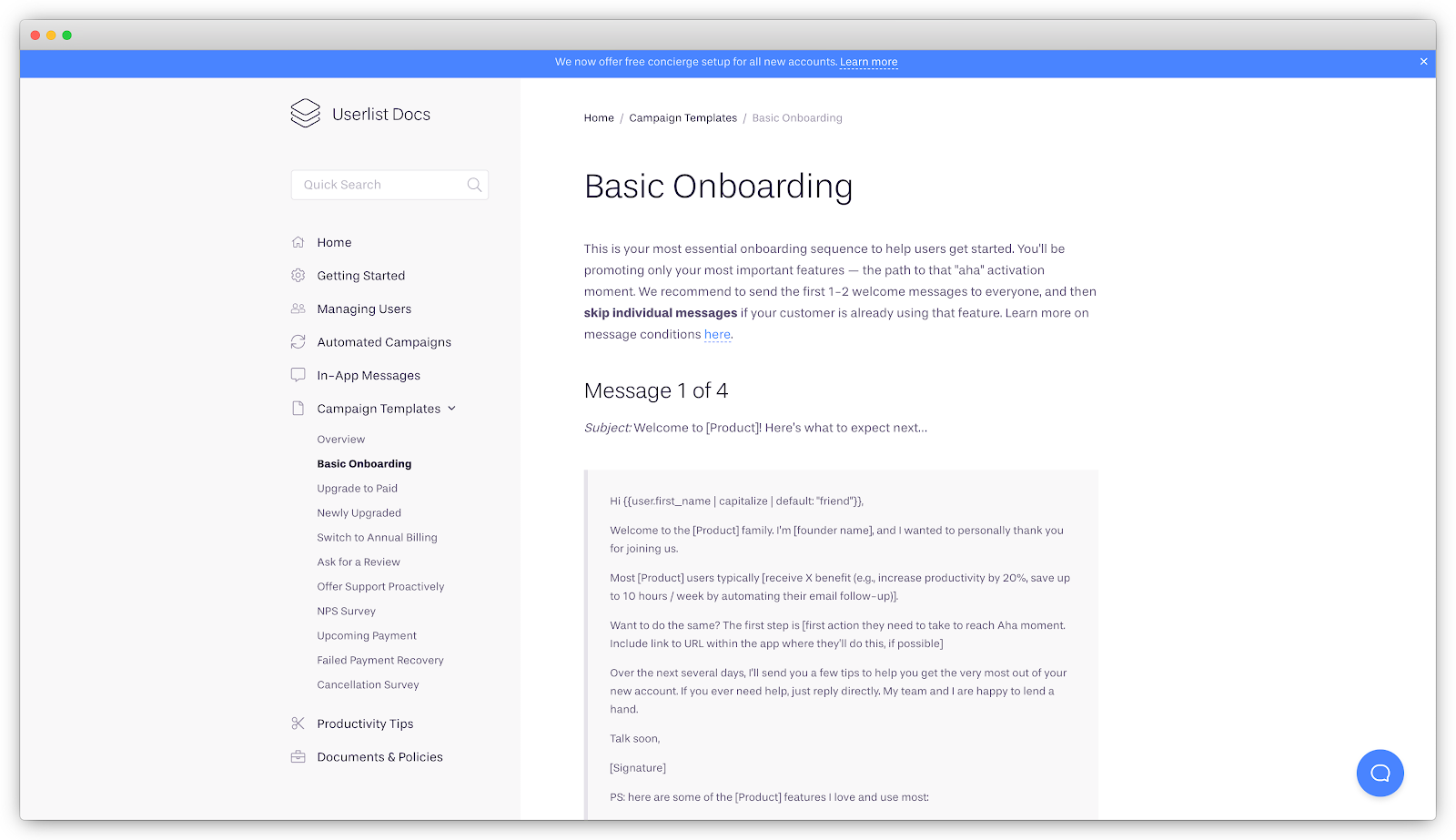This screenshot has width=1456, height=840.
Task: Select NPS Survey in the sidebar
Action: (x=347, y=611)
